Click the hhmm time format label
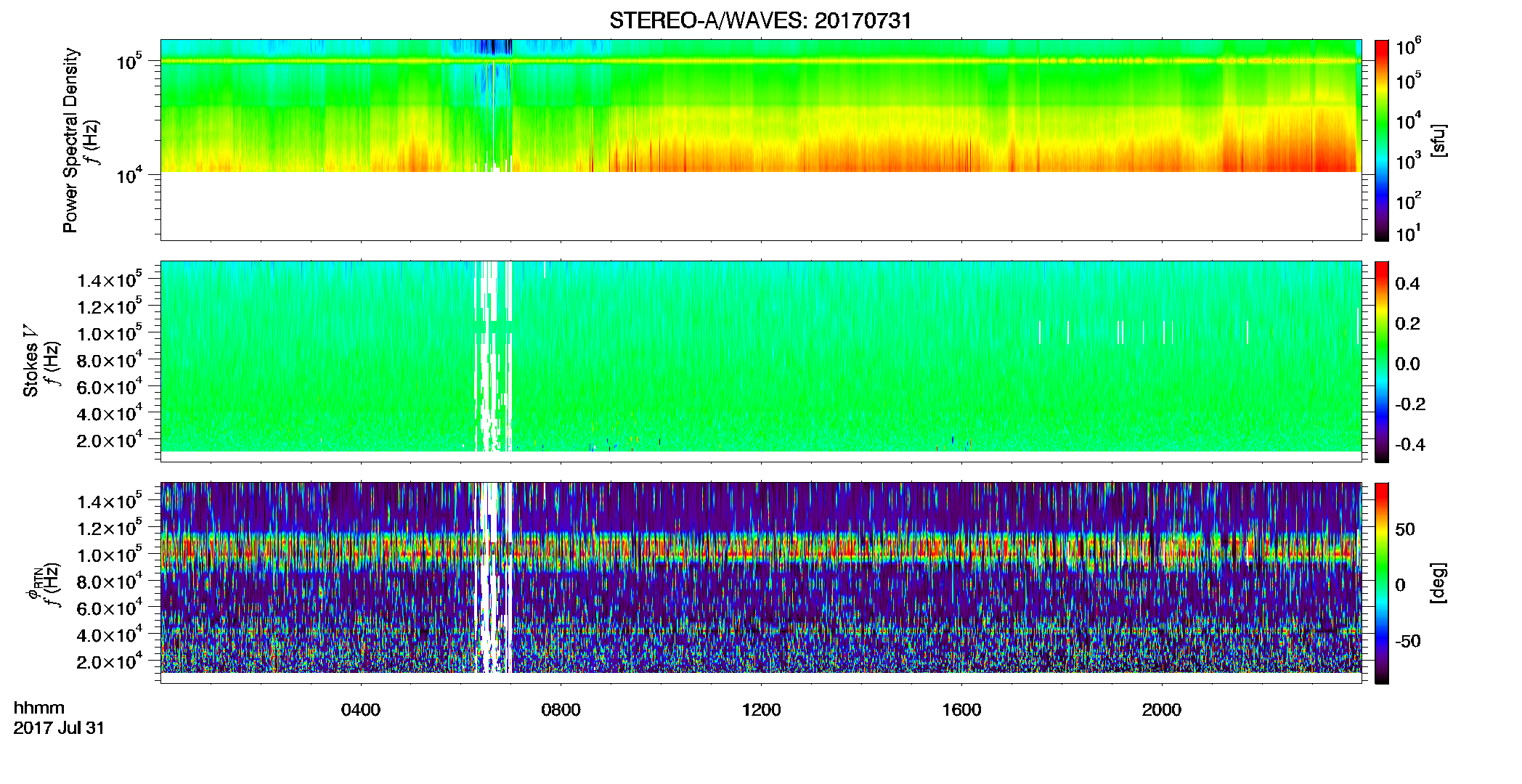This screenshot has width=1522, height=784. click(x=39, y=708)
